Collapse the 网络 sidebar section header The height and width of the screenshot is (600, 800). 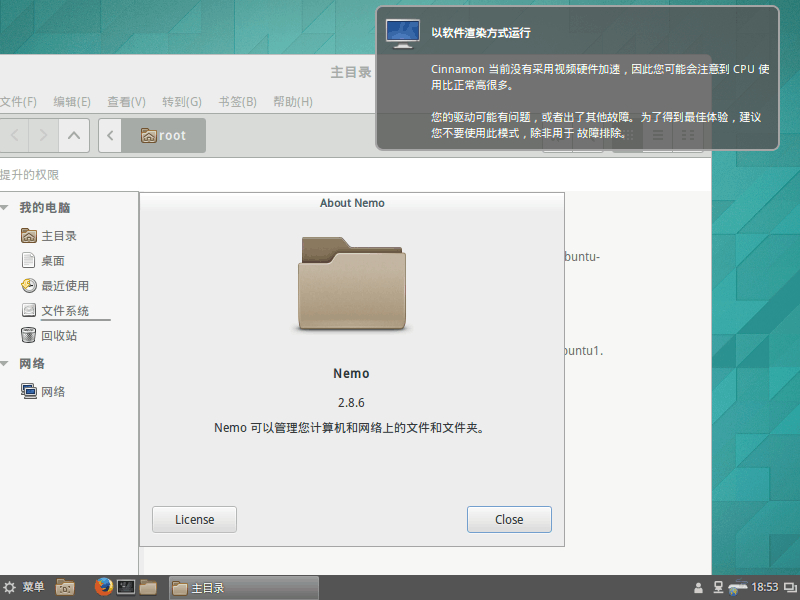5,364
